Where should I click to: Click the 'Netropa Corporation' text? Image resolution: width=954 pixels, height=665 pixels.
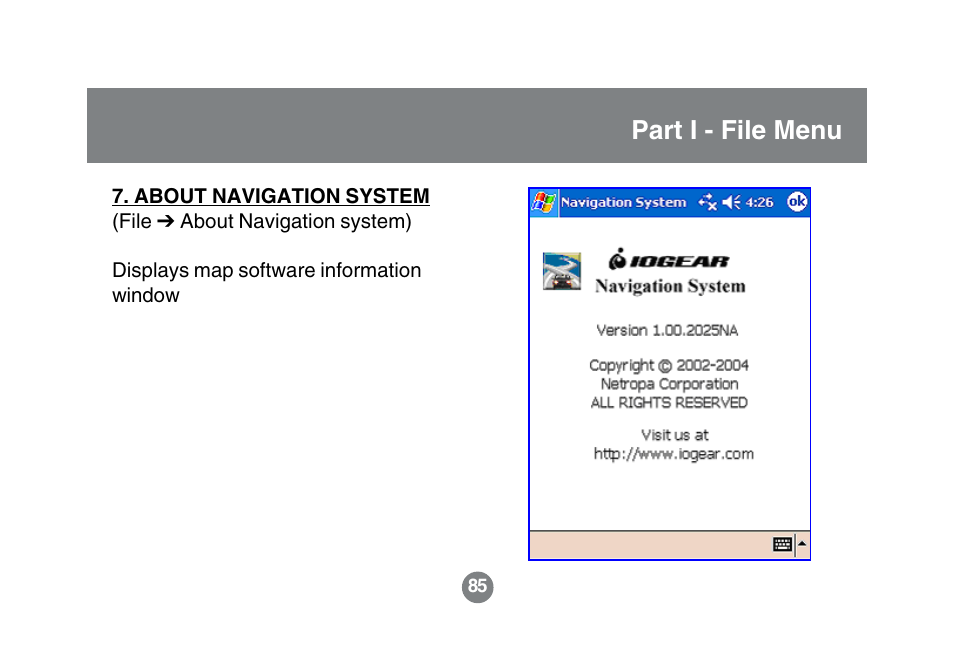[x=669, y=385]
